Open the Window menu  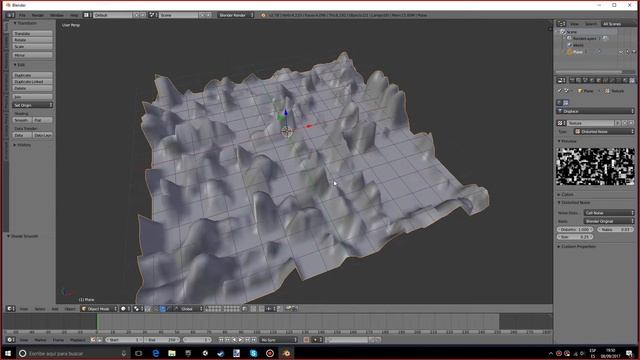pos(57,15)
